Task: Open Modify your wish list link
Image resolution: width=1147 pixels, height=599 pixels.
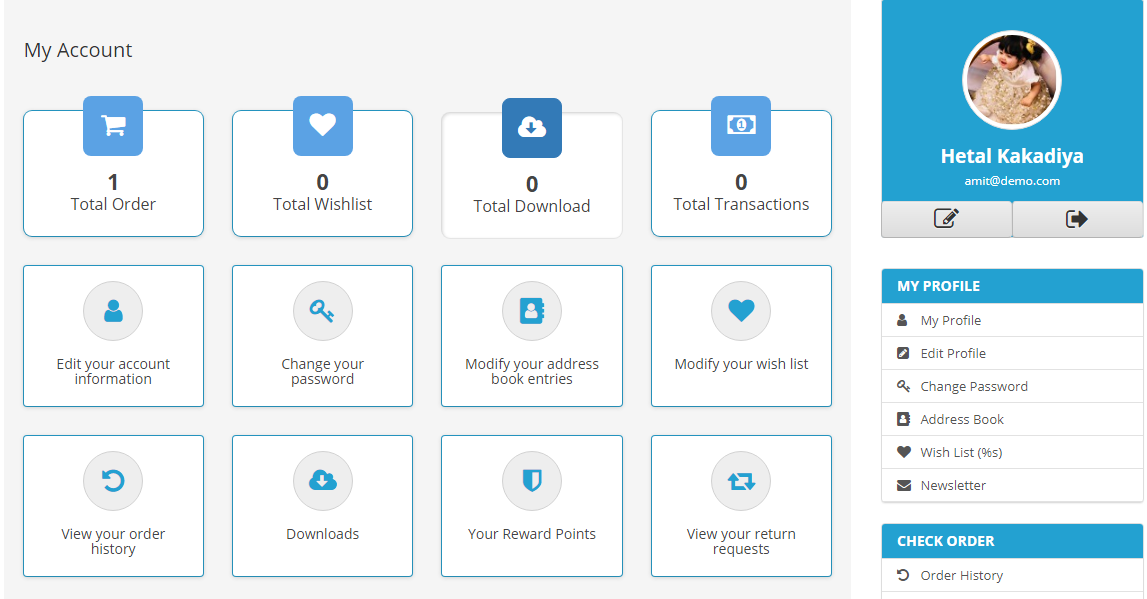Action: coord(741,364)
